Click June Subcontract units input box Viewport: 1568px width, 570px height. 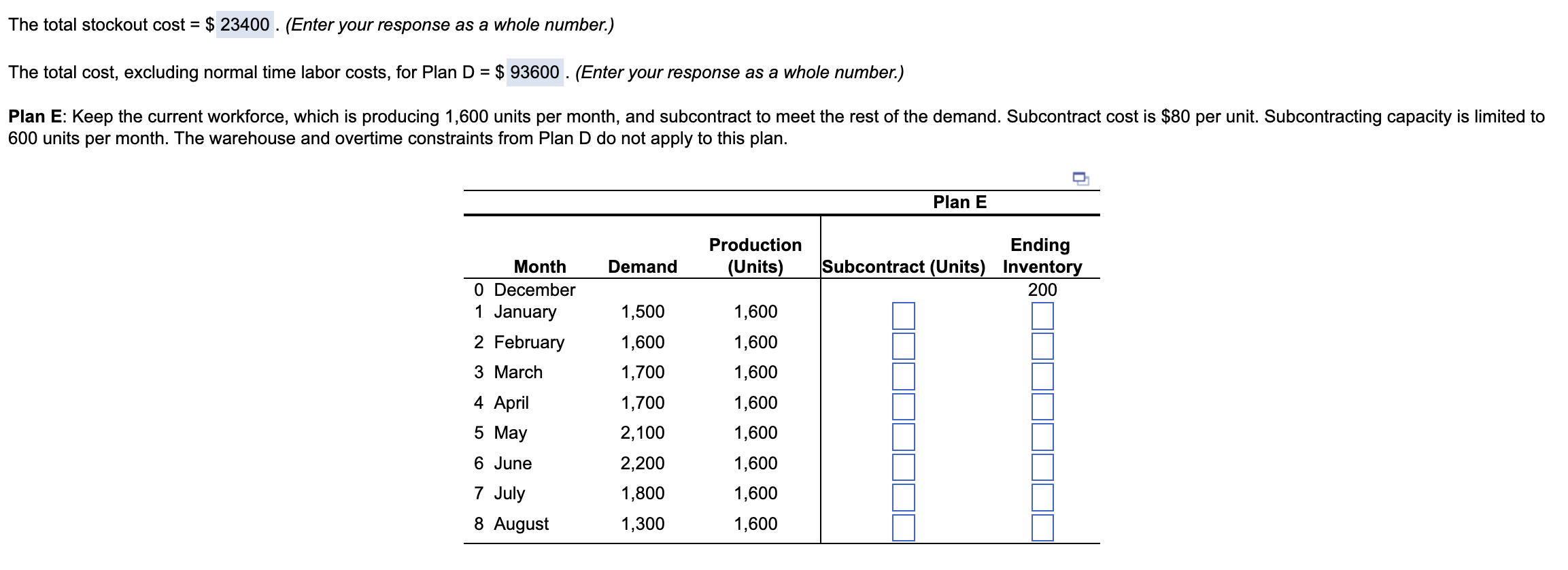pos(903,467)
